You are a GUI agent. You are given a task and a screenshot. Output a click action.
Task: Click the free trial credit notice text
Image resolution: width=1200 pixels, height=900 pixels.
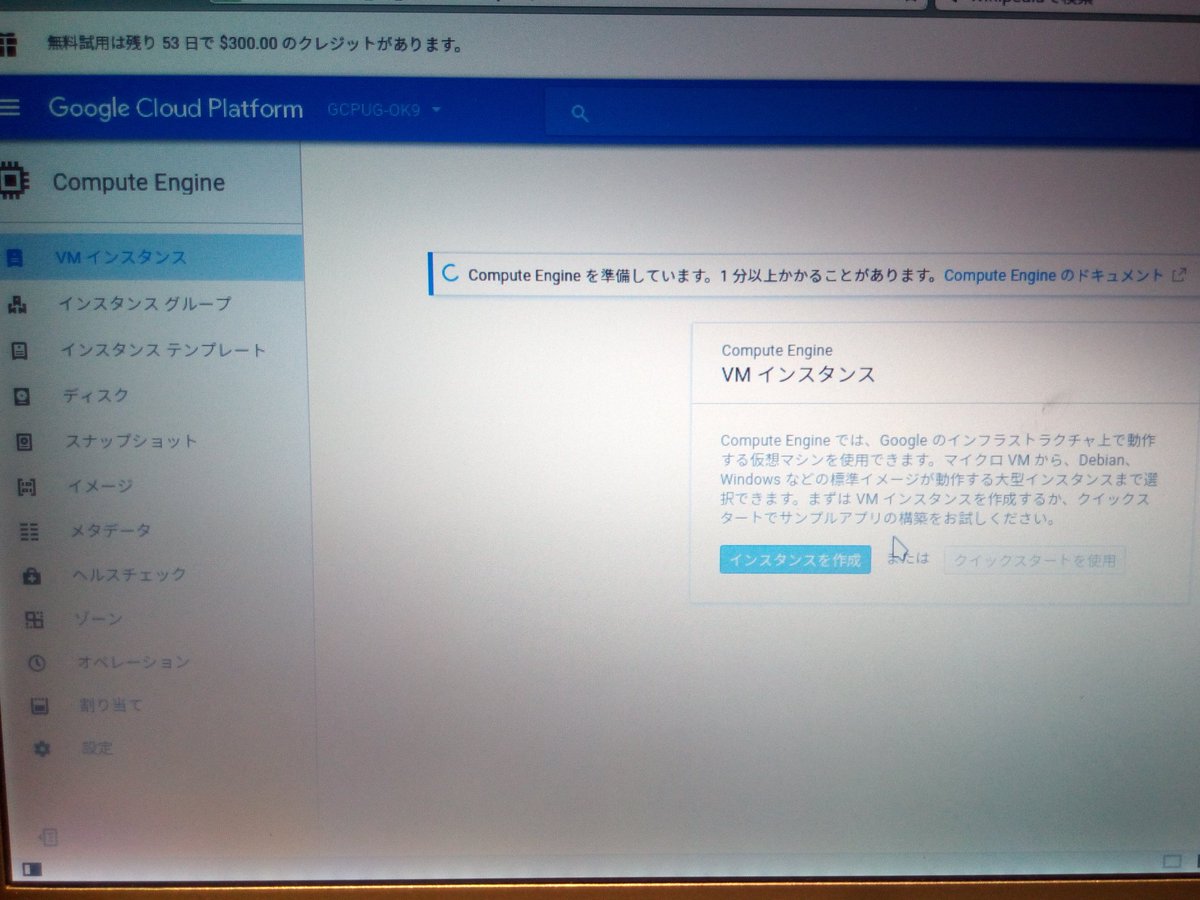[254, 44]
